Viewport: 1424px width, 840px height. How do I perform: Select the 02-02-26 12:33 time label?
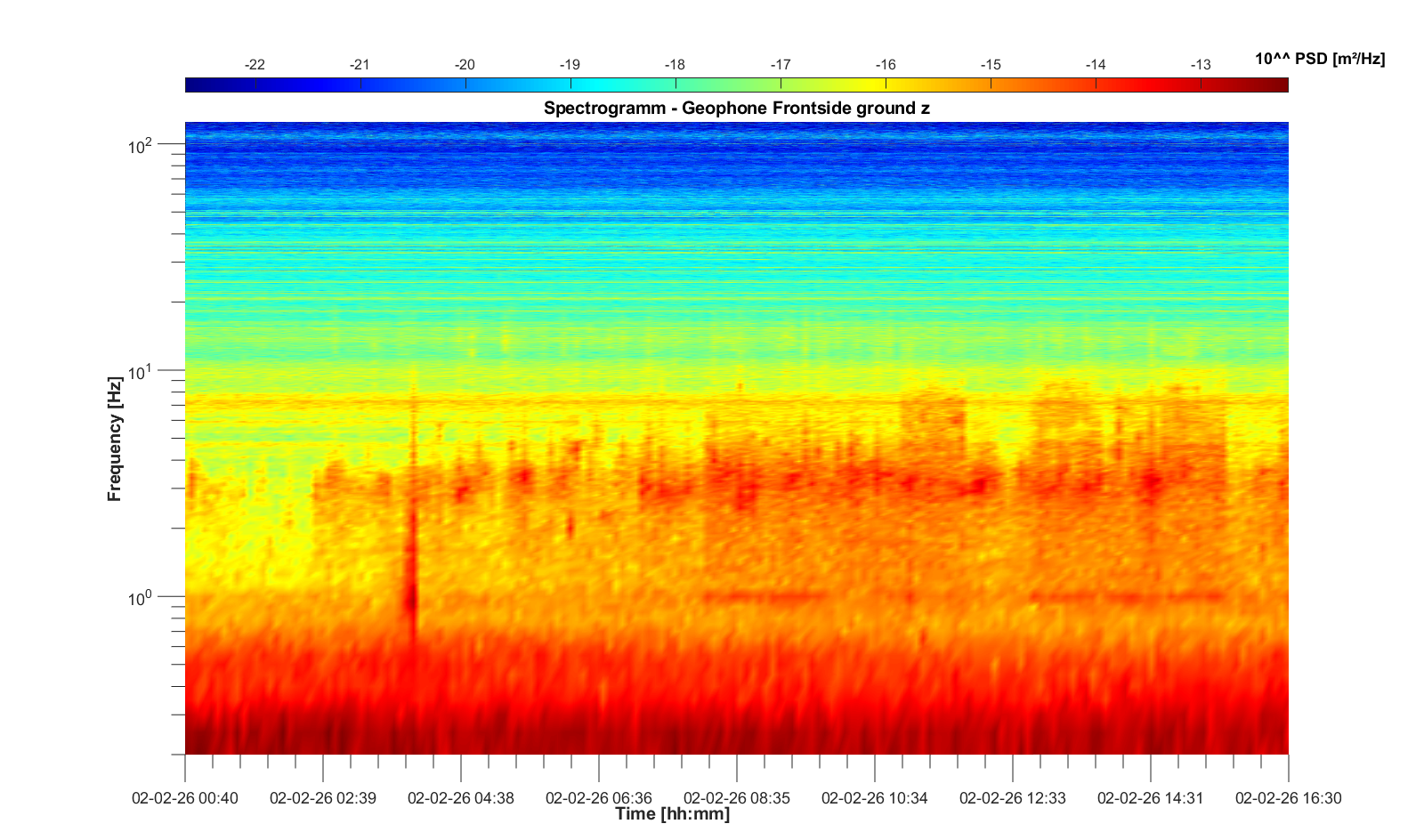click(1013, 798)
